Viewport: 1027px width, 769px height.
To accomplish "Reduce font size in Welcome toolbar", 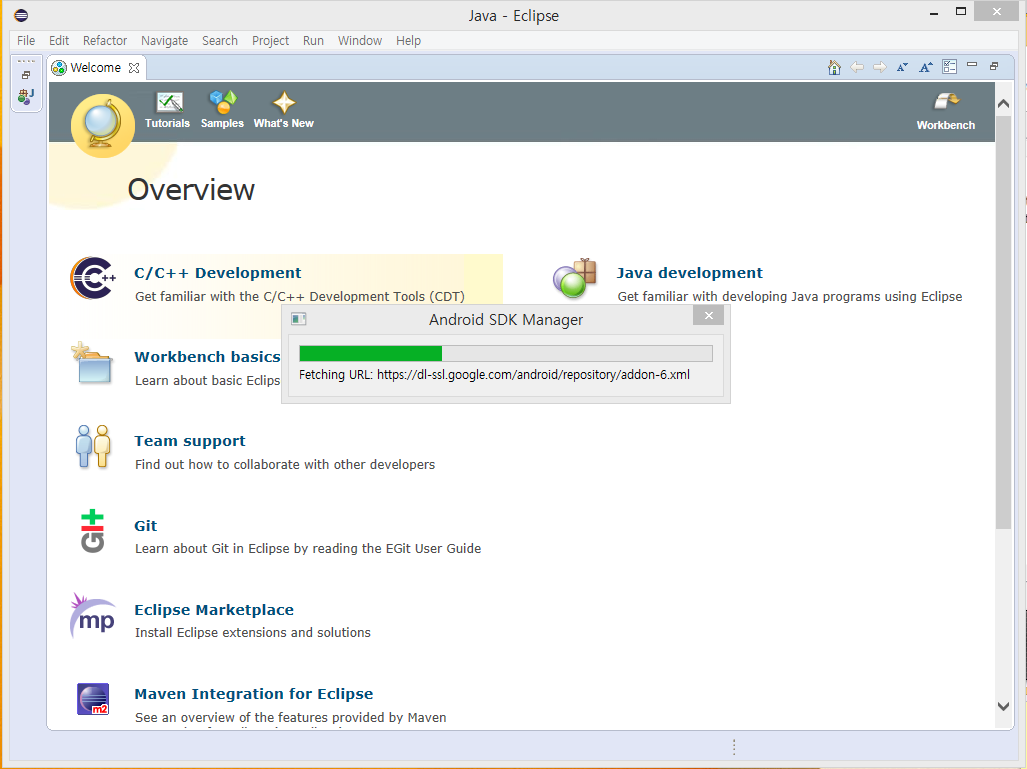I will click(902, 67).
